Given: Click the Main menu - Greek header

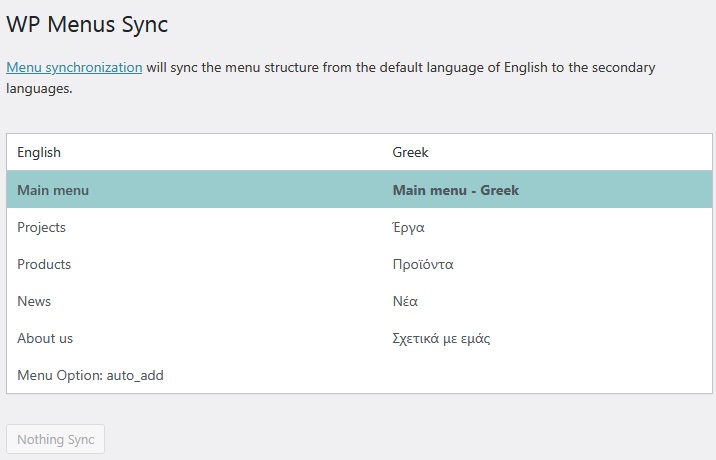Looking at the screenshot, I should pos(456,190).
